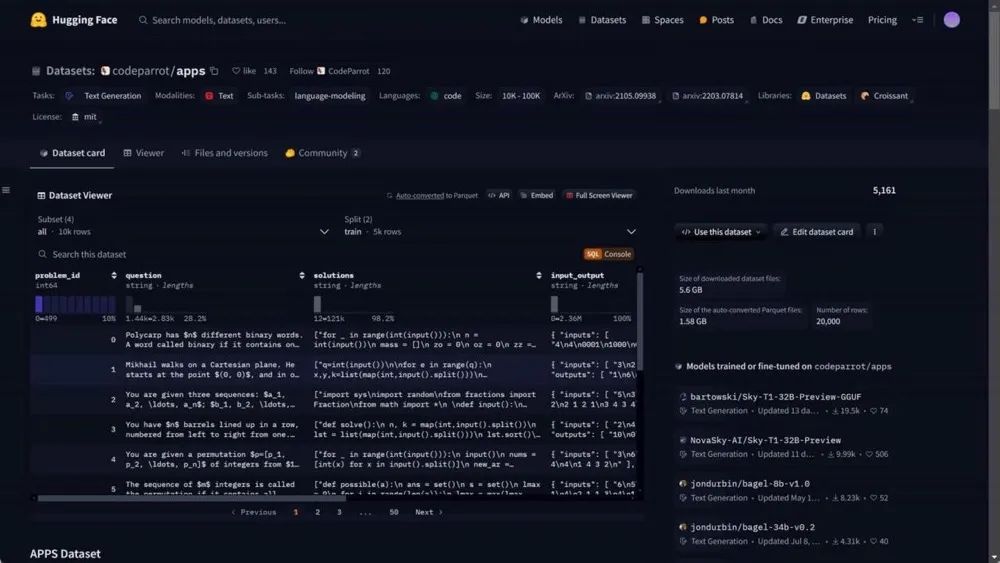Viewport: 1000px width, 563px height.
Task: Go to page 3 of the dataset
Action: pyautogui.click(x=339, y=512)
